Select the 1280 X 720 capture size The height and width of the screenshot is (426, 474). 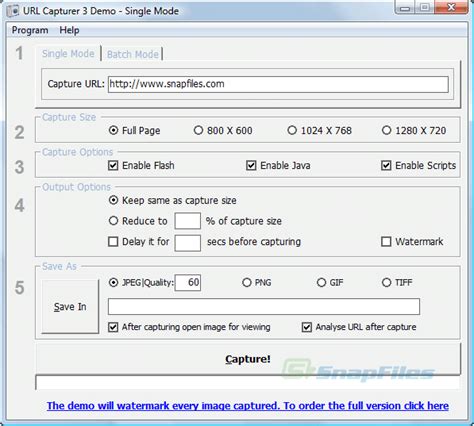[414, 130]
